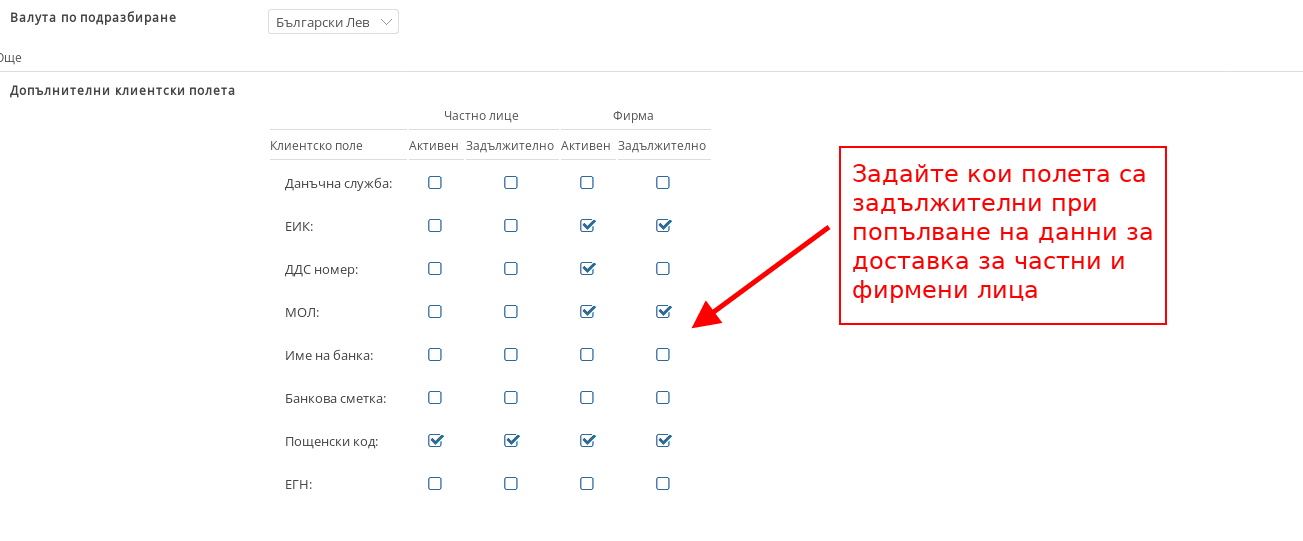Uncheck Пощенски код Активен for Частно лице
Viewport: 1303px width, 541px height.
(435, 441)
